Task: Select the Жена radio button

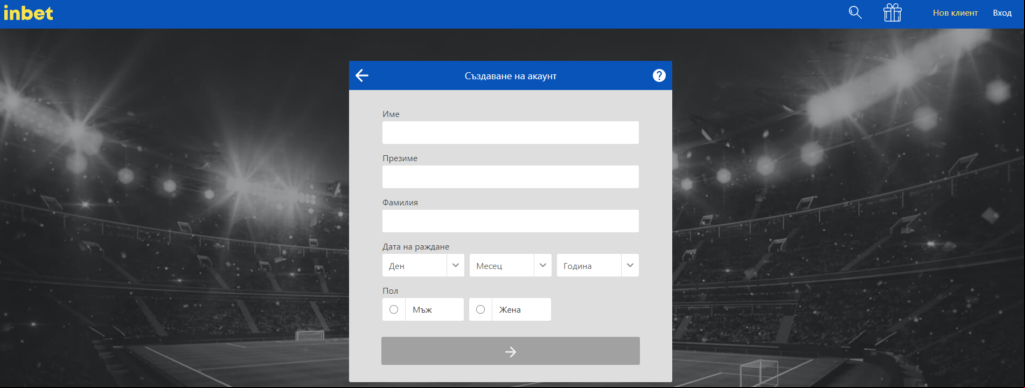Action: [480, 310]
